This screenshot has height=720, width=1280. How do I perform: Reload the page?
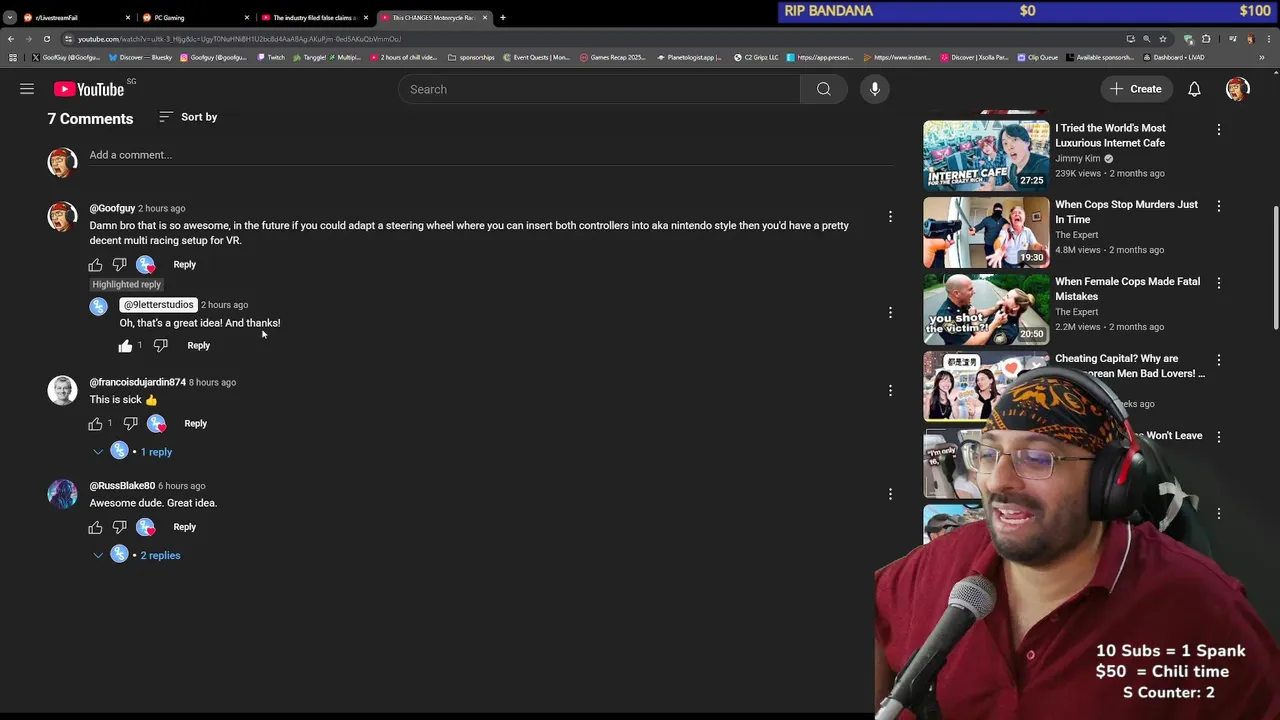(46, 39)
